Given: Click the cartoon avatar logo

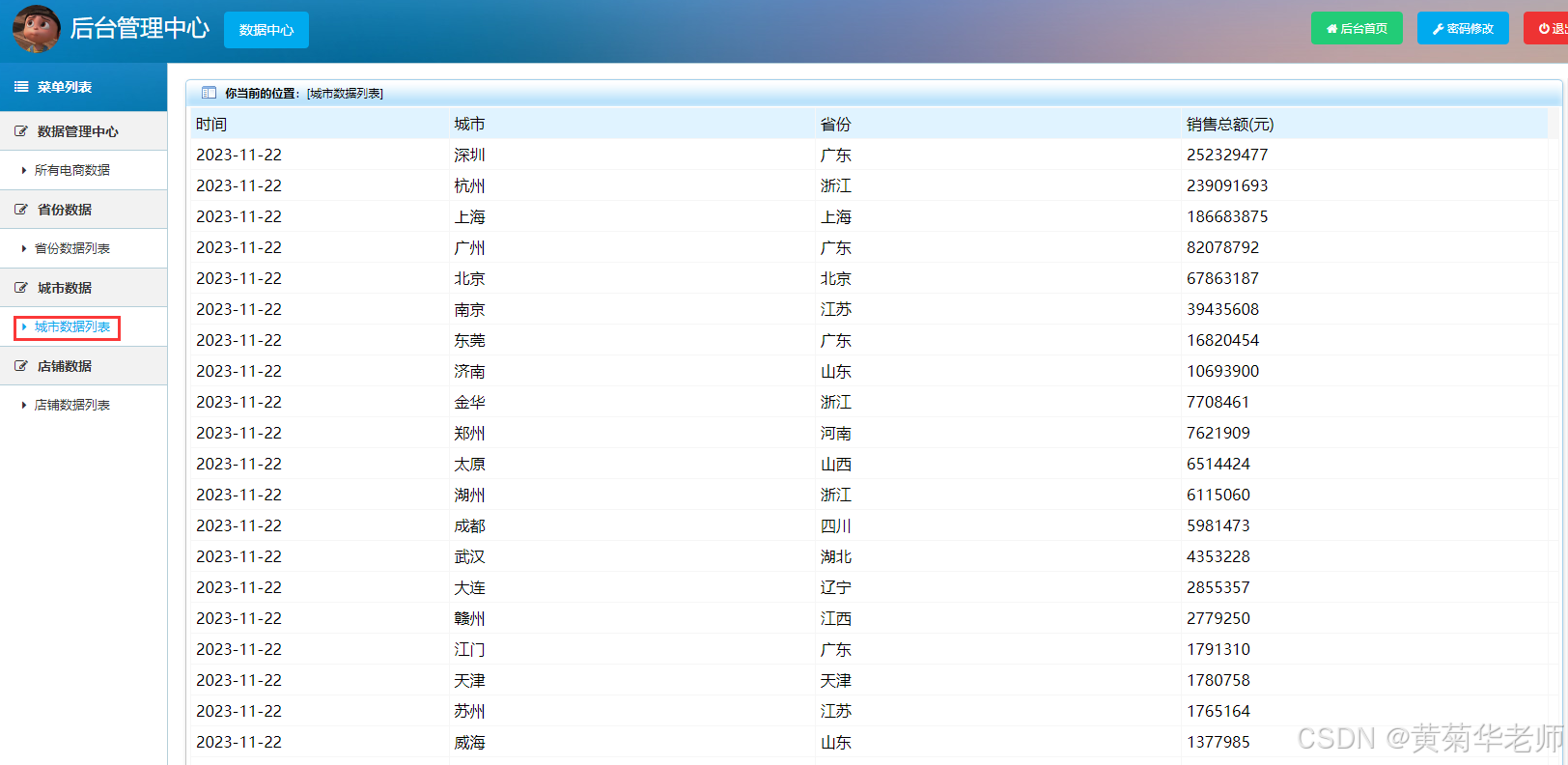Looking at the screenshot, I should click(36, 29).
